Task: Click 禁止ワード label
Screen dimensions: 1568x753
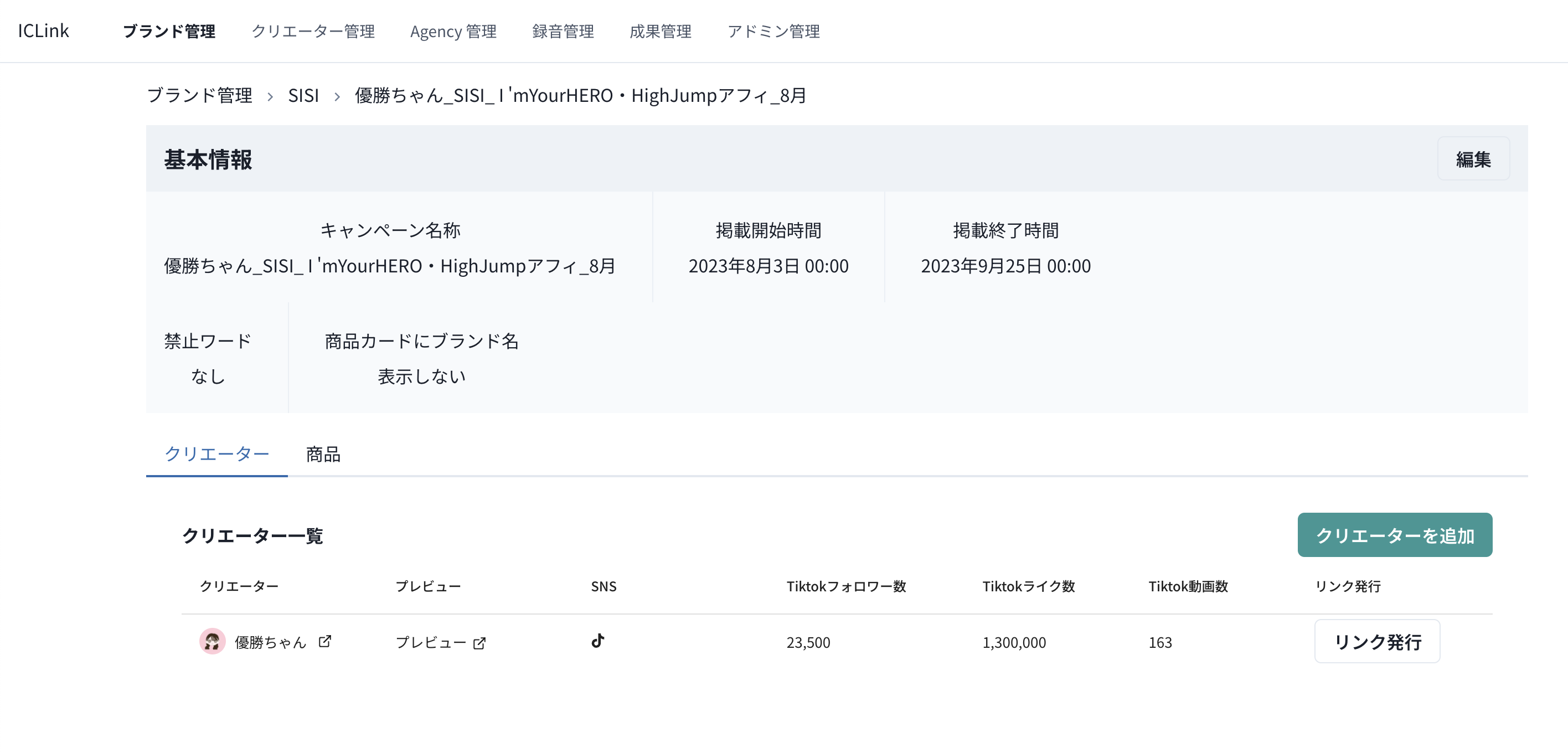Action: (208, 341)
